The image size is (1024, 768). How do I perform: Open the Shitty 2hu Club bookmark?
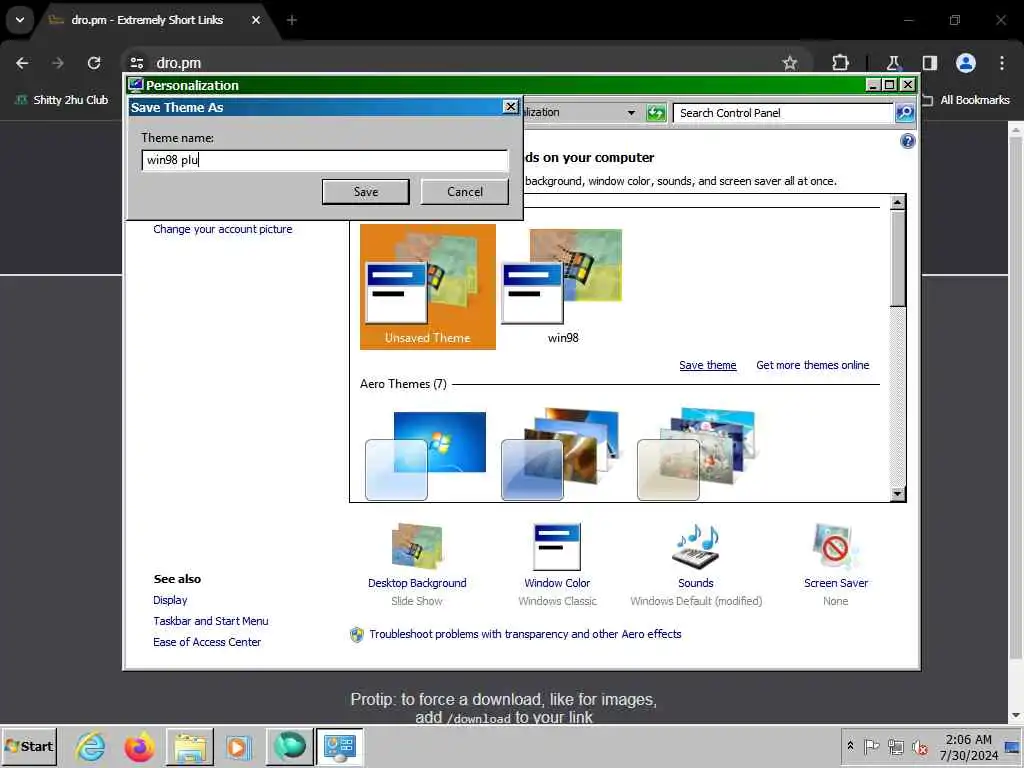tap(61, 100)
